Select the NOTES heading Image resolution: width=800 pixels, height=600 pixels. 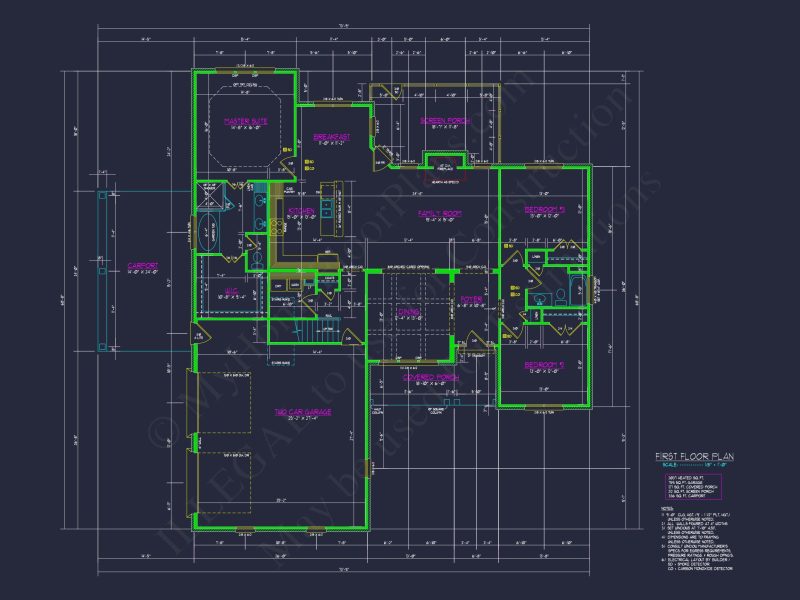pyautogui.click(x=667, y=509)
